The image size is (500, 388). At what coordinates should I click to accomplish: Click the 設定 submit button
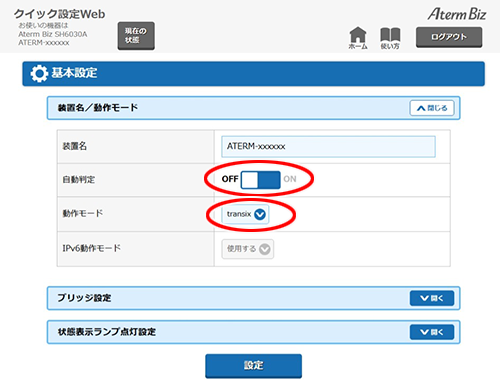pos(253,366)
